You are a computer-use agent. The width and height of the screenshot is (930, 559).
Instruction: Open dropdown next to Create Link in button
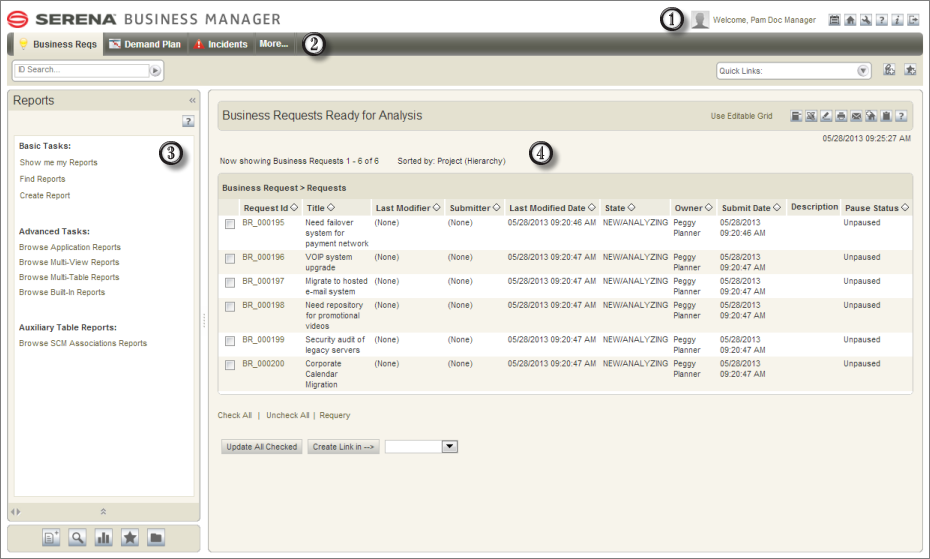tap(450, 446)
